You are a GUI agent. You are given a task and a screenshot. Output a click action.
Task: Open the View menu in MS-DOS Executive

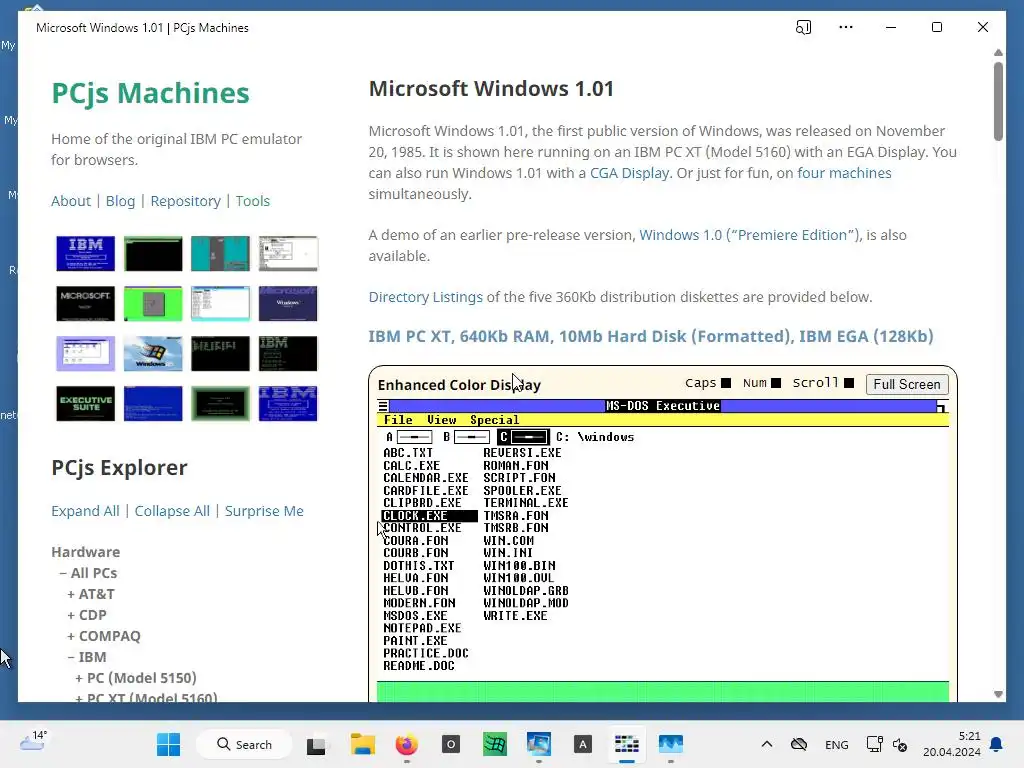[x=441, y=420]
